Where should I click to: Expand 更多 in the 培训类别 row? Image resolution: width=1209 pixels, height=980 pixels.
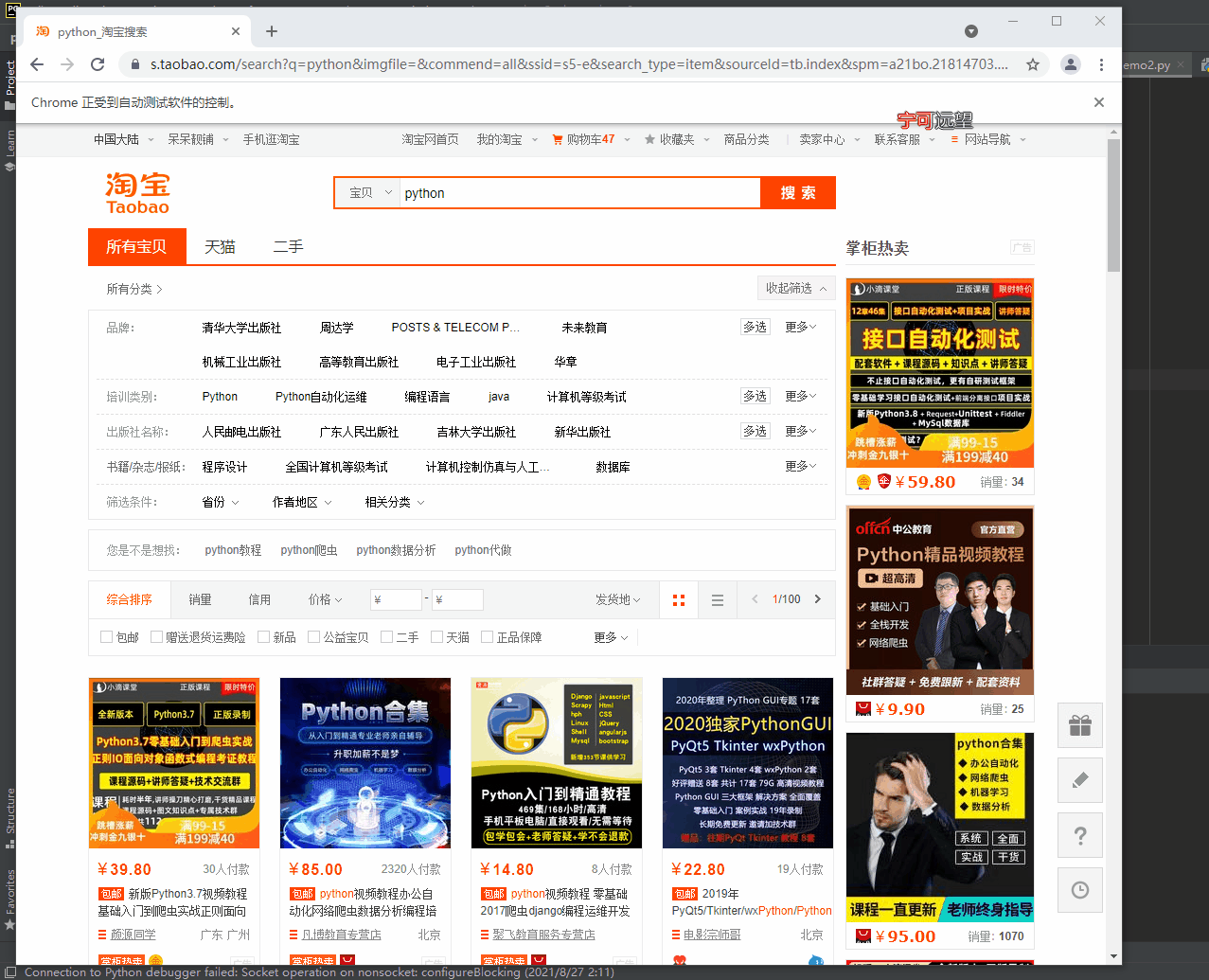tap(800, 396)
